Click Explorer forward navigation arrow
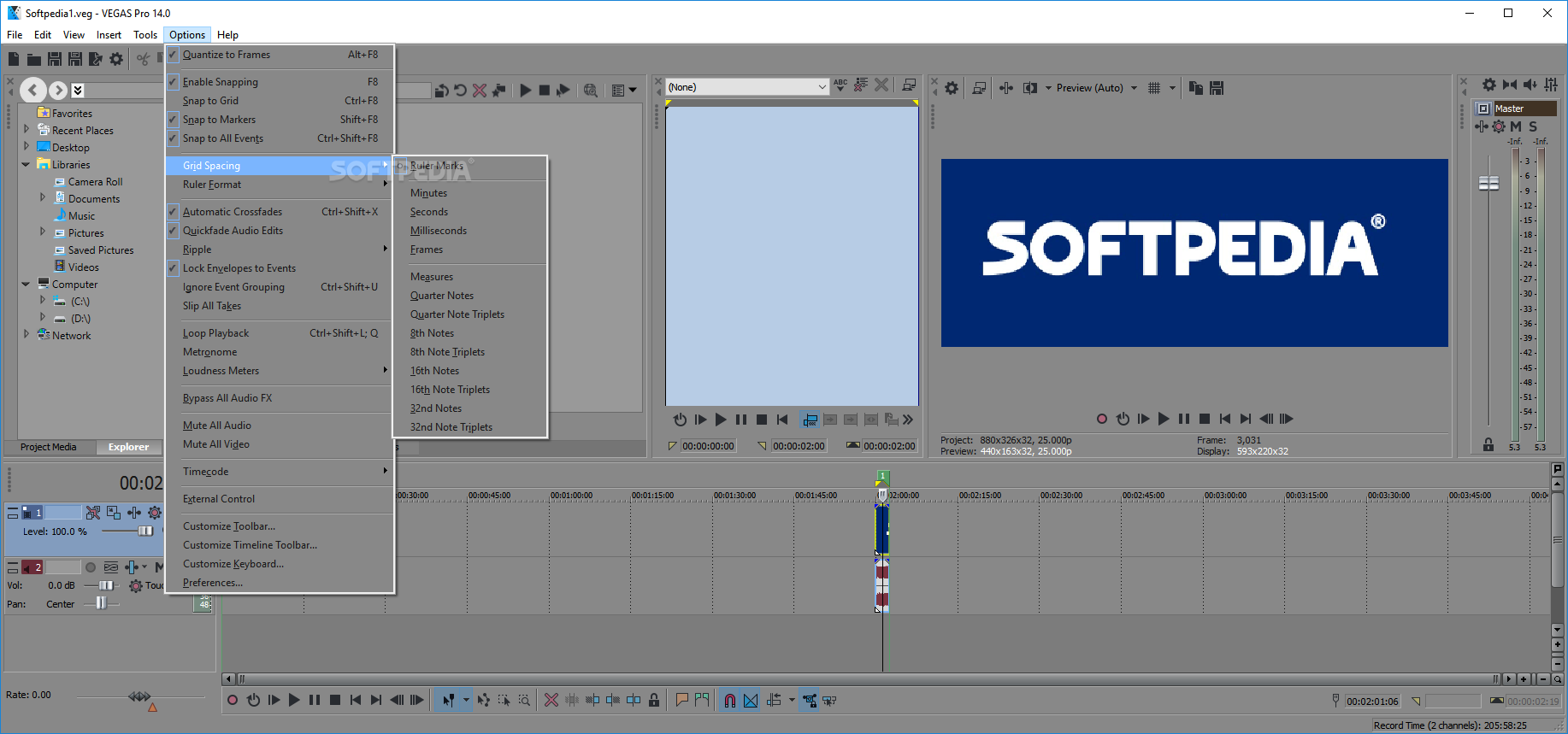 [x=57, y=89]
